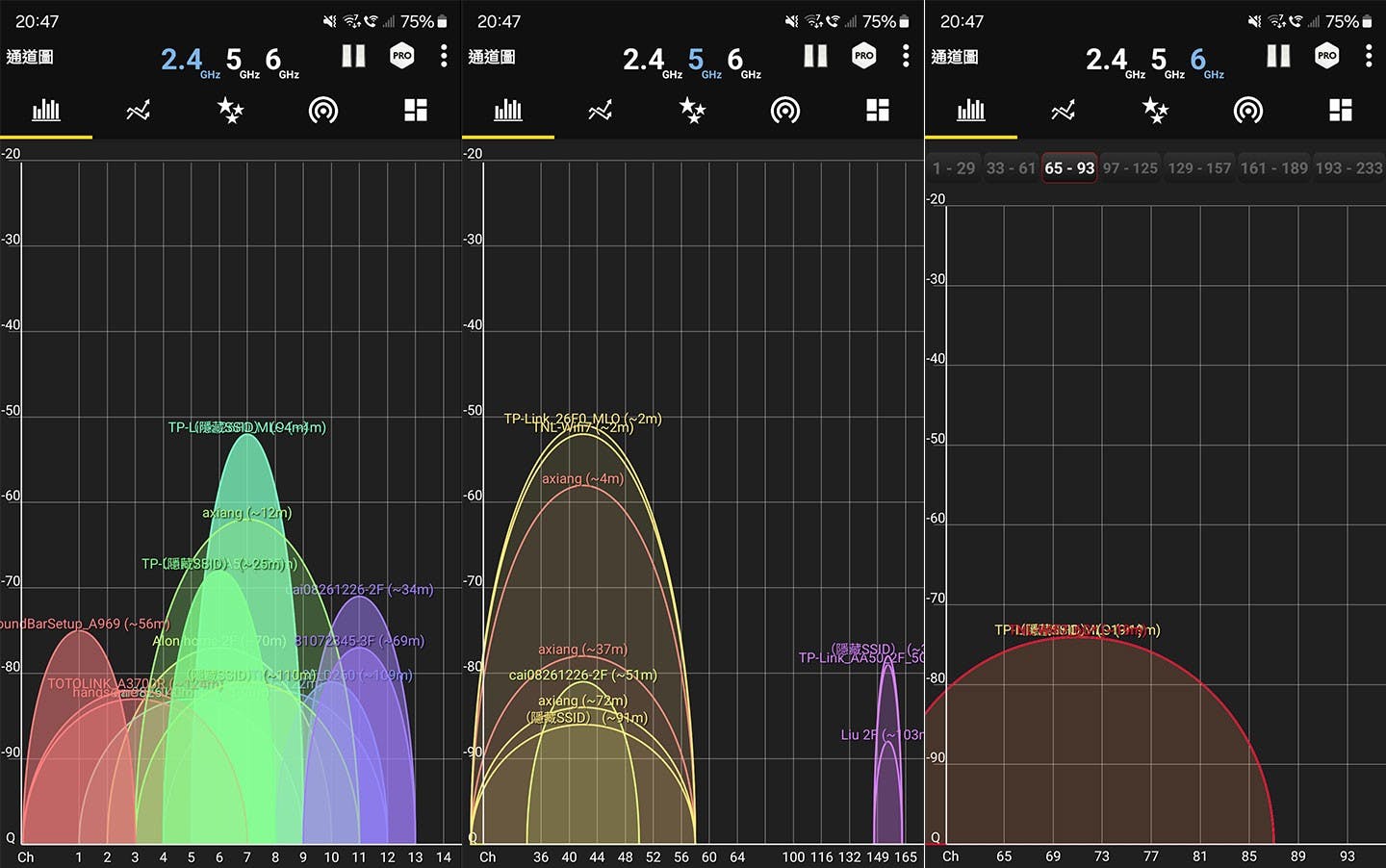Open the access point list icon on the 6 GHz screen
This screenshot has height=868, width=1386.
1247,111
